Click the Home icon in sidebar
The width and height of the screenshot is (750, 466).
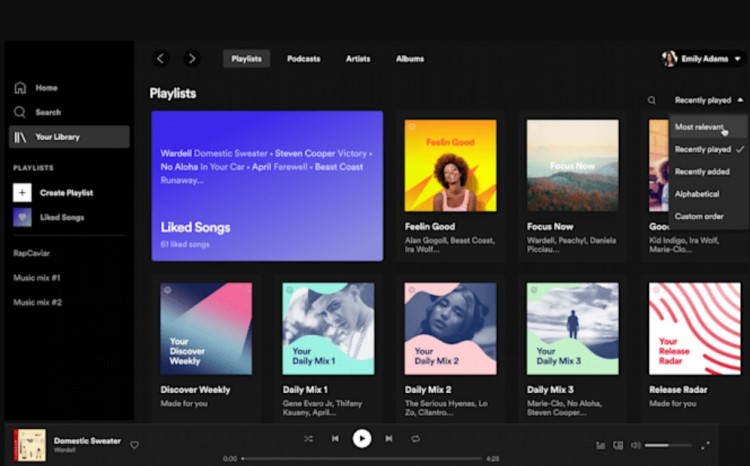[x=20, y=88]
